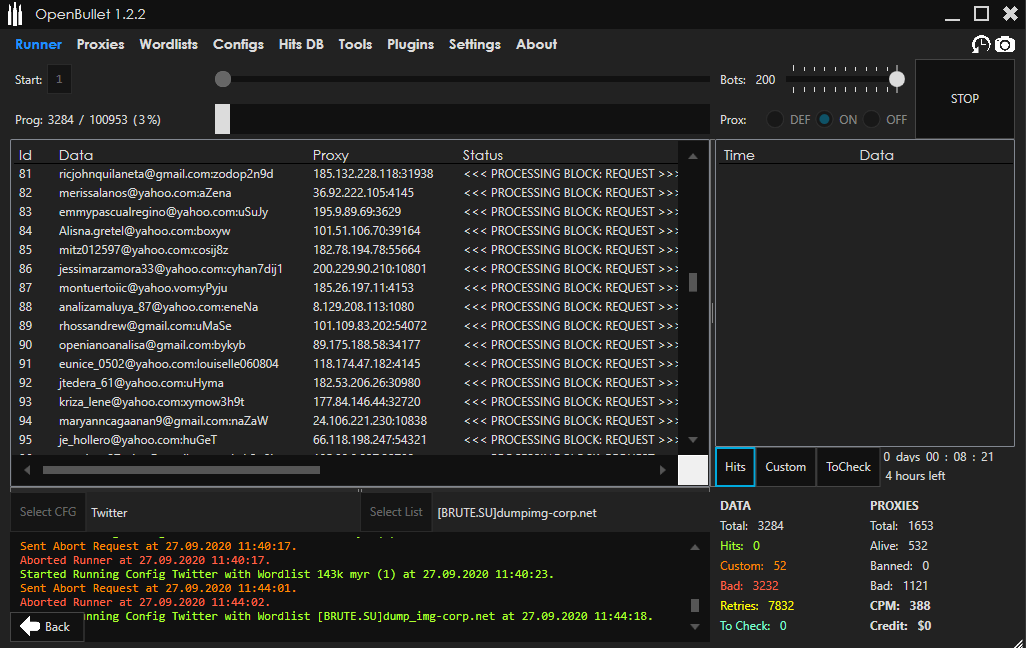Click the '[BRUTE.SU]dumpimg-corp.net' wordlist name
Image resolution: width=1026 pixels, height=648 pixels.
pos(517,513)
